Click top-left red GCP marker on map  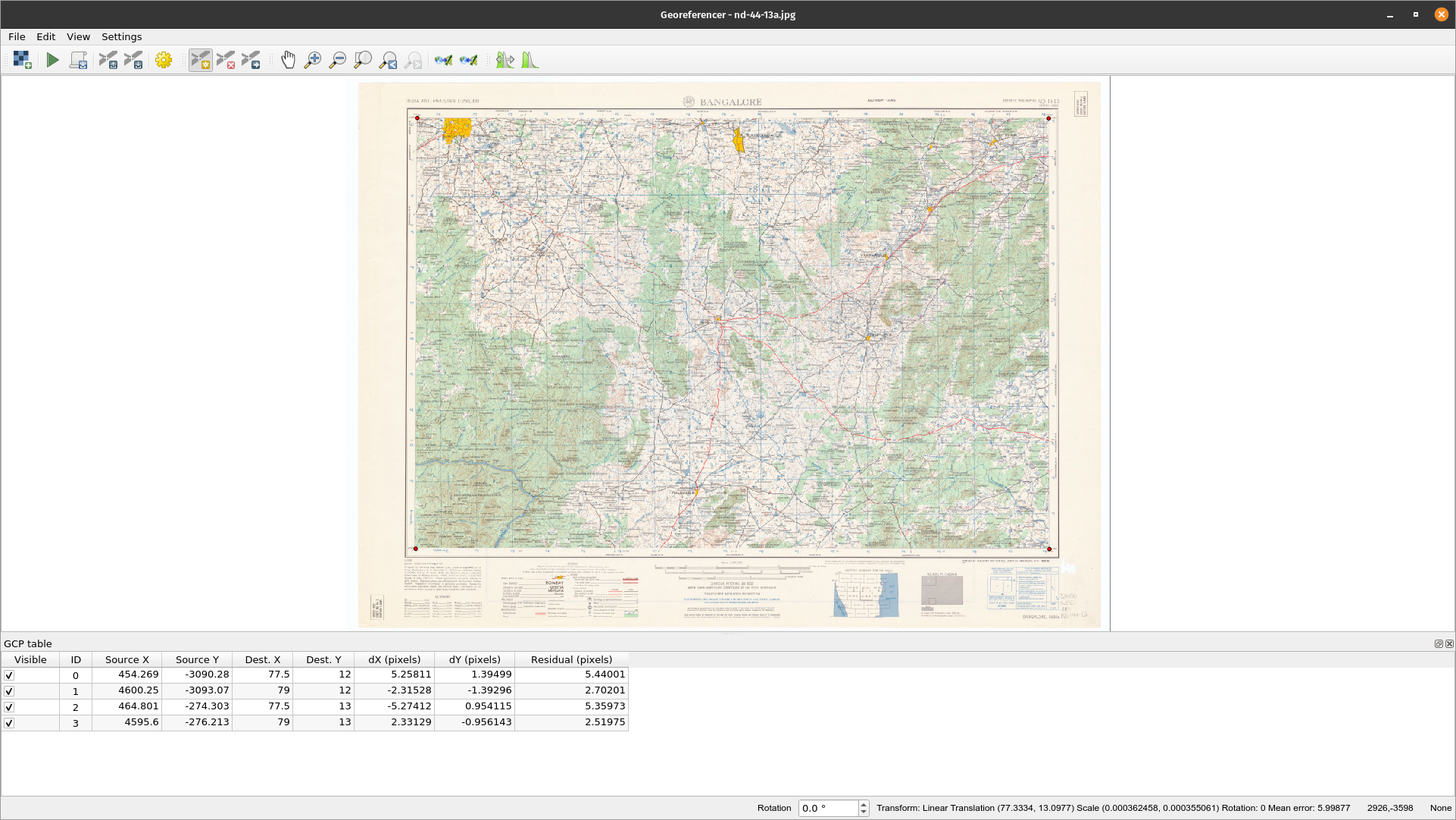tap(417, 118)
